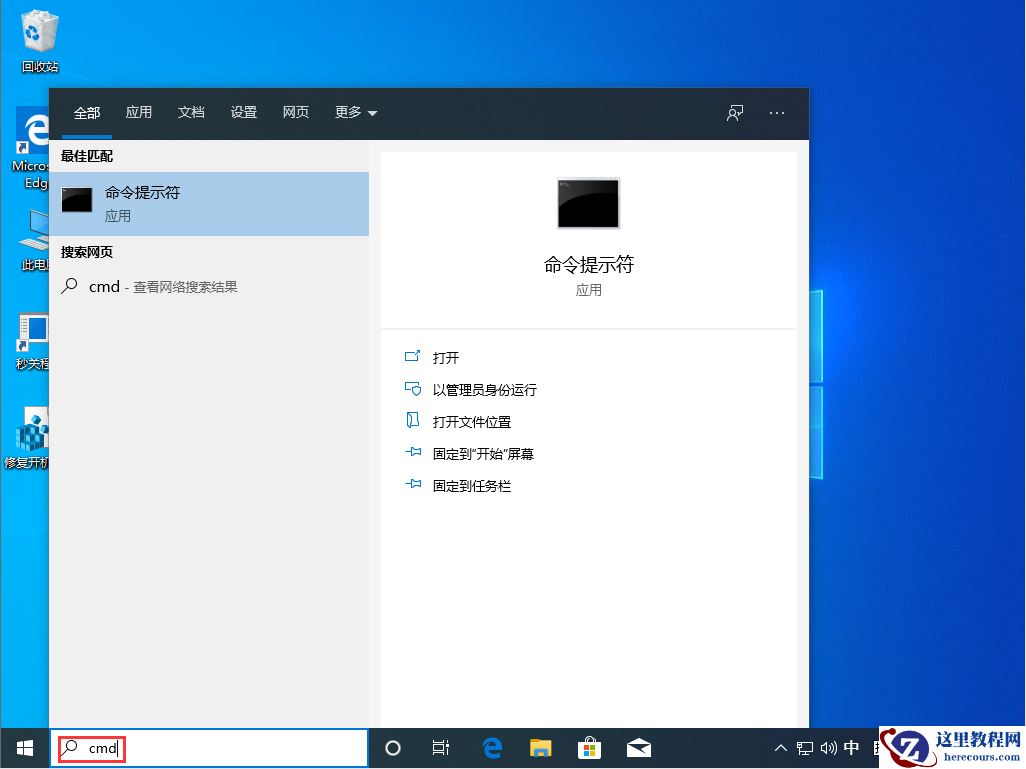1026x769 pixels.
Task: Expand hidden icons with the tray chevron
Action: 780,747
